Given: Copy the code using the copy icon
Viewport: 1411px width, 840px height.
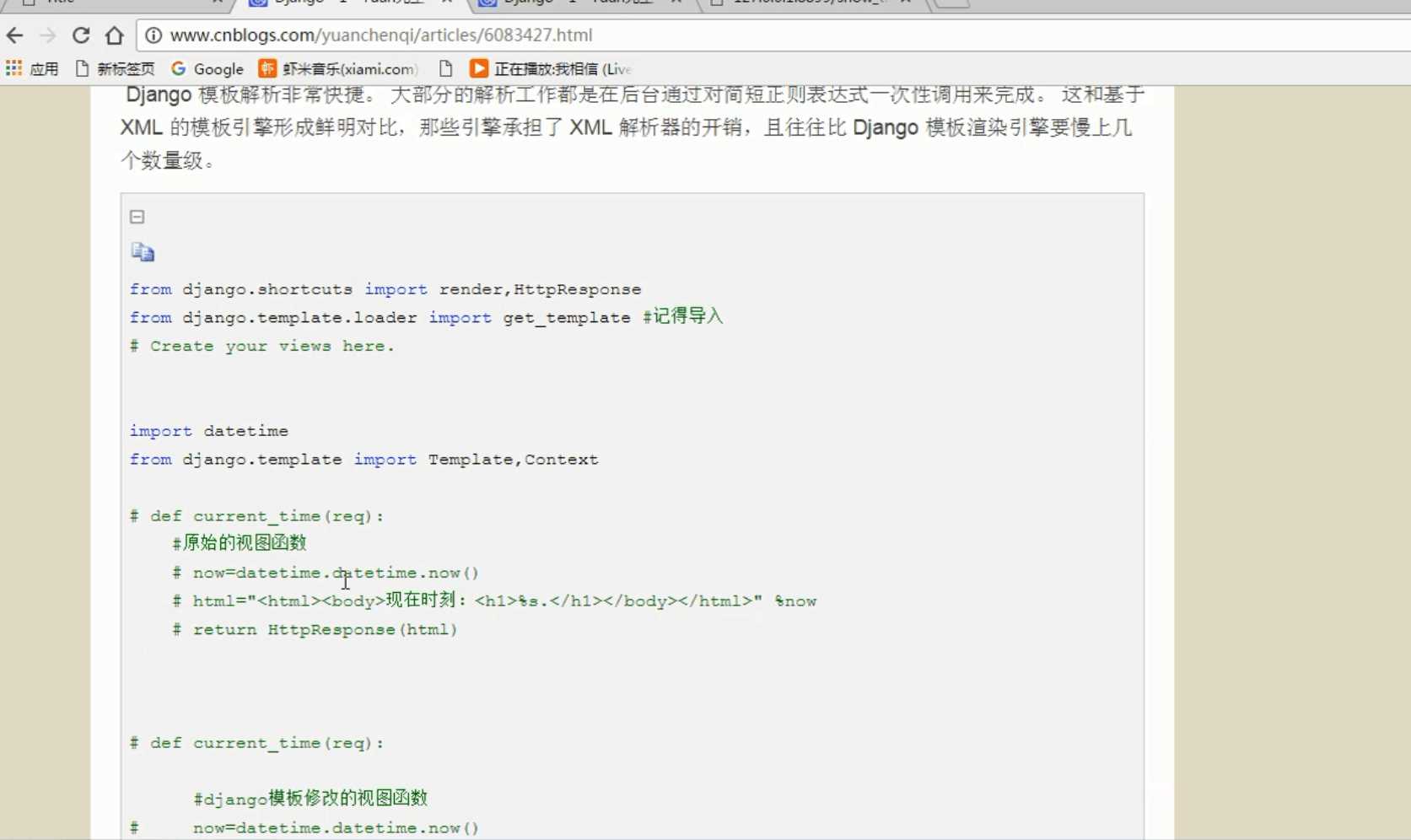Looking at the screenshot, I should pyautogui.click(x=143, y=251).
